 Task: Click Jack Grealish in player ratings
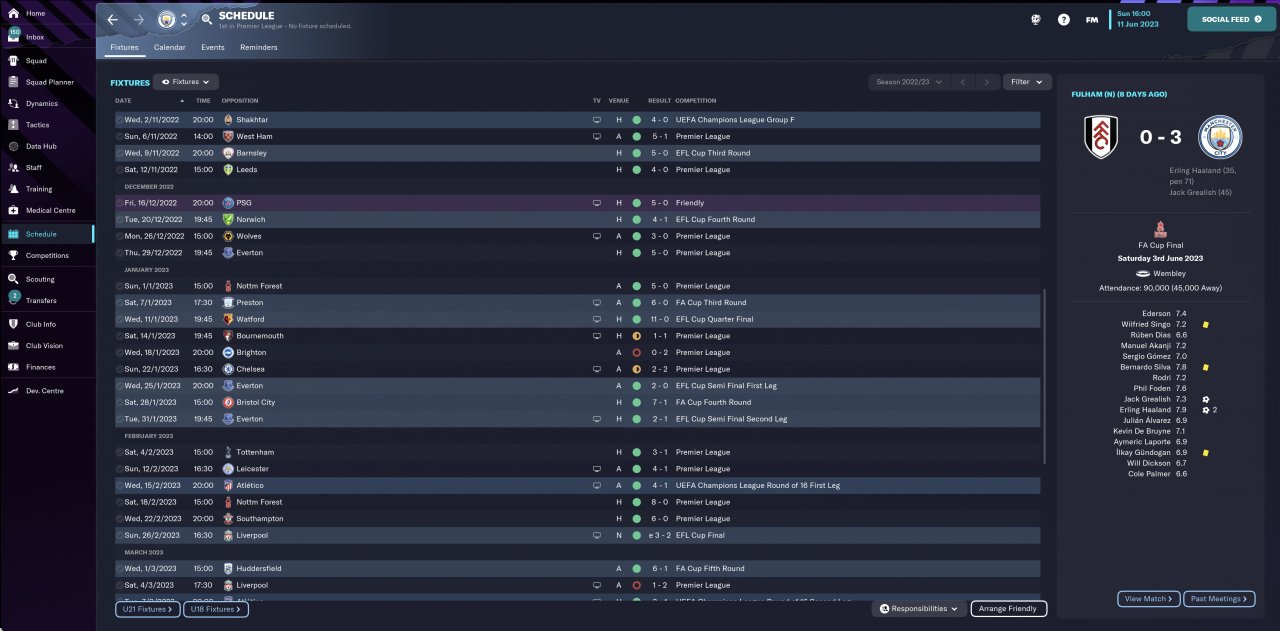(x=1146, y=399)
